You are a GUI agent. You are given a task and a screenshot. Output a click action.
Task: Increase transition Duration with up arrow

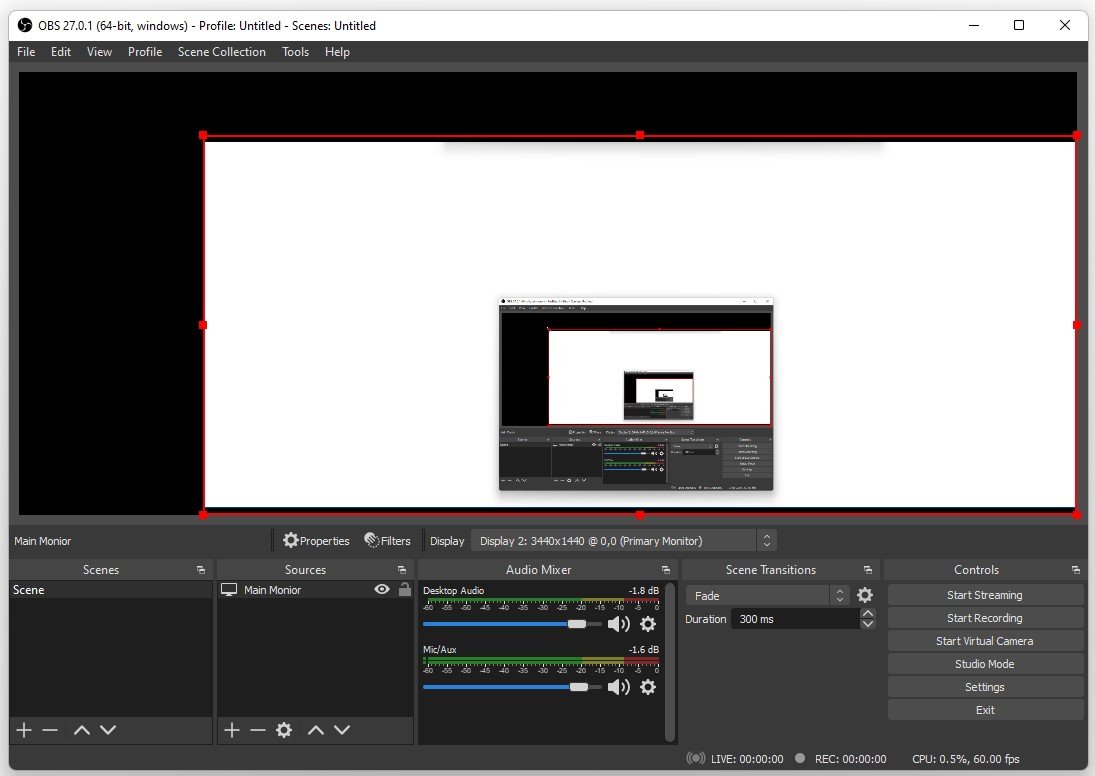[x=867, y=614]
